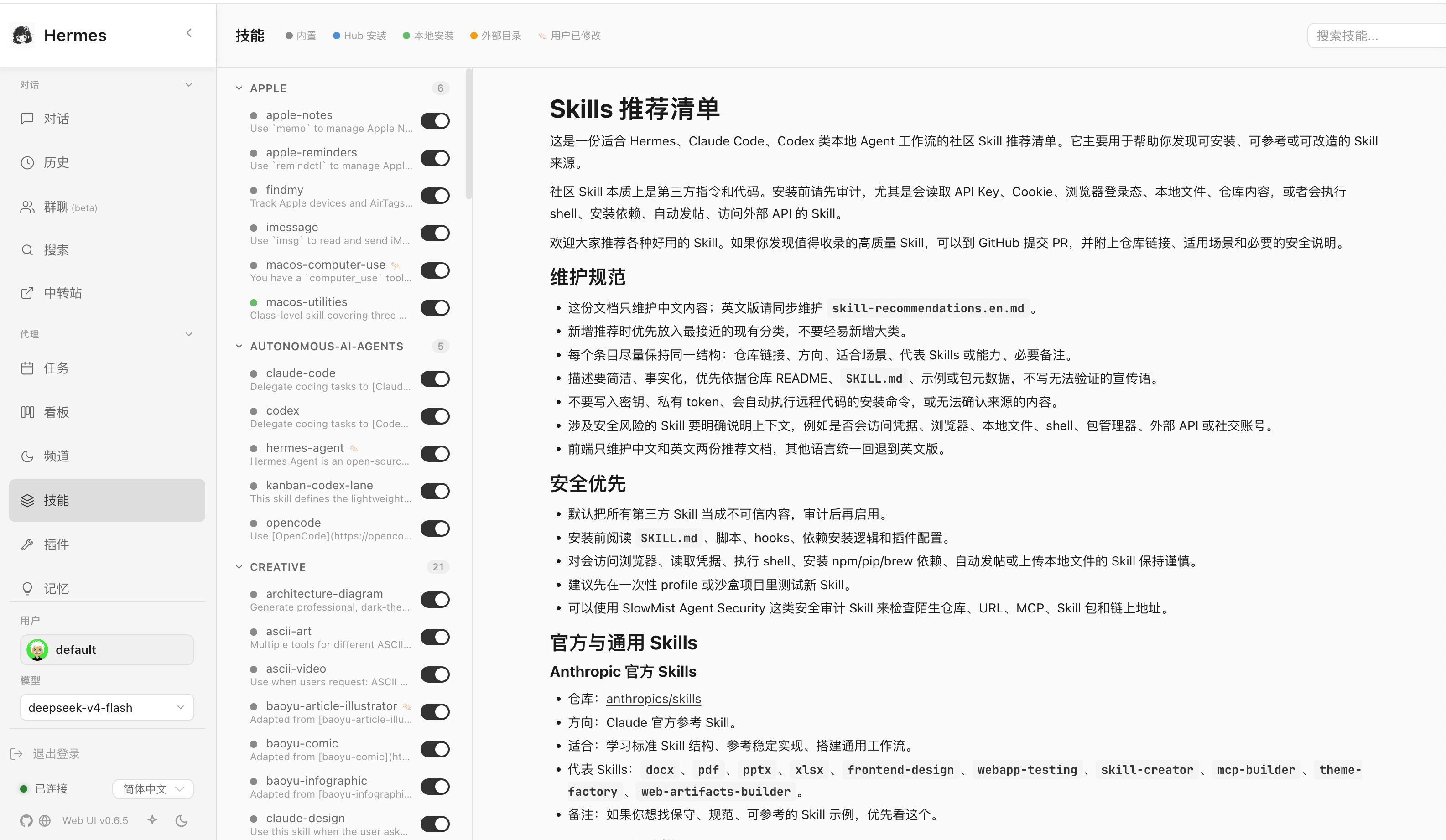Click the 退出登录 logout icon

16,753
